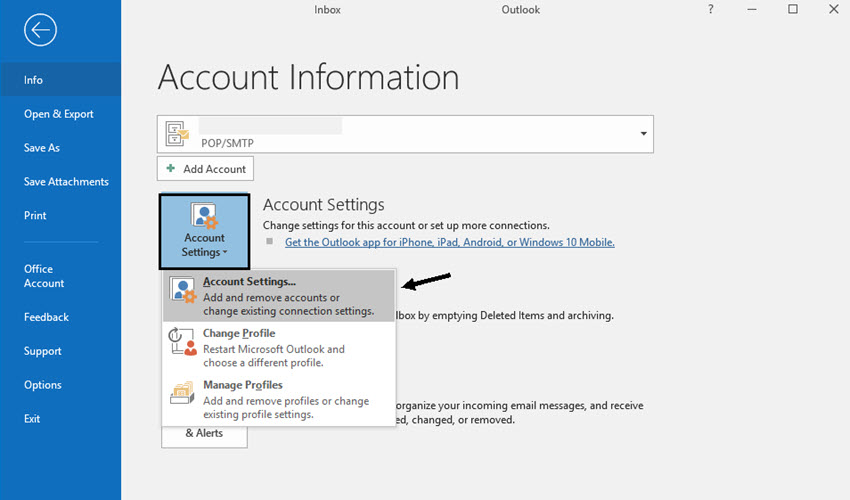Click the plus icon on Add Account
Screen dimensions: 850x500
(x=171, y=169)
